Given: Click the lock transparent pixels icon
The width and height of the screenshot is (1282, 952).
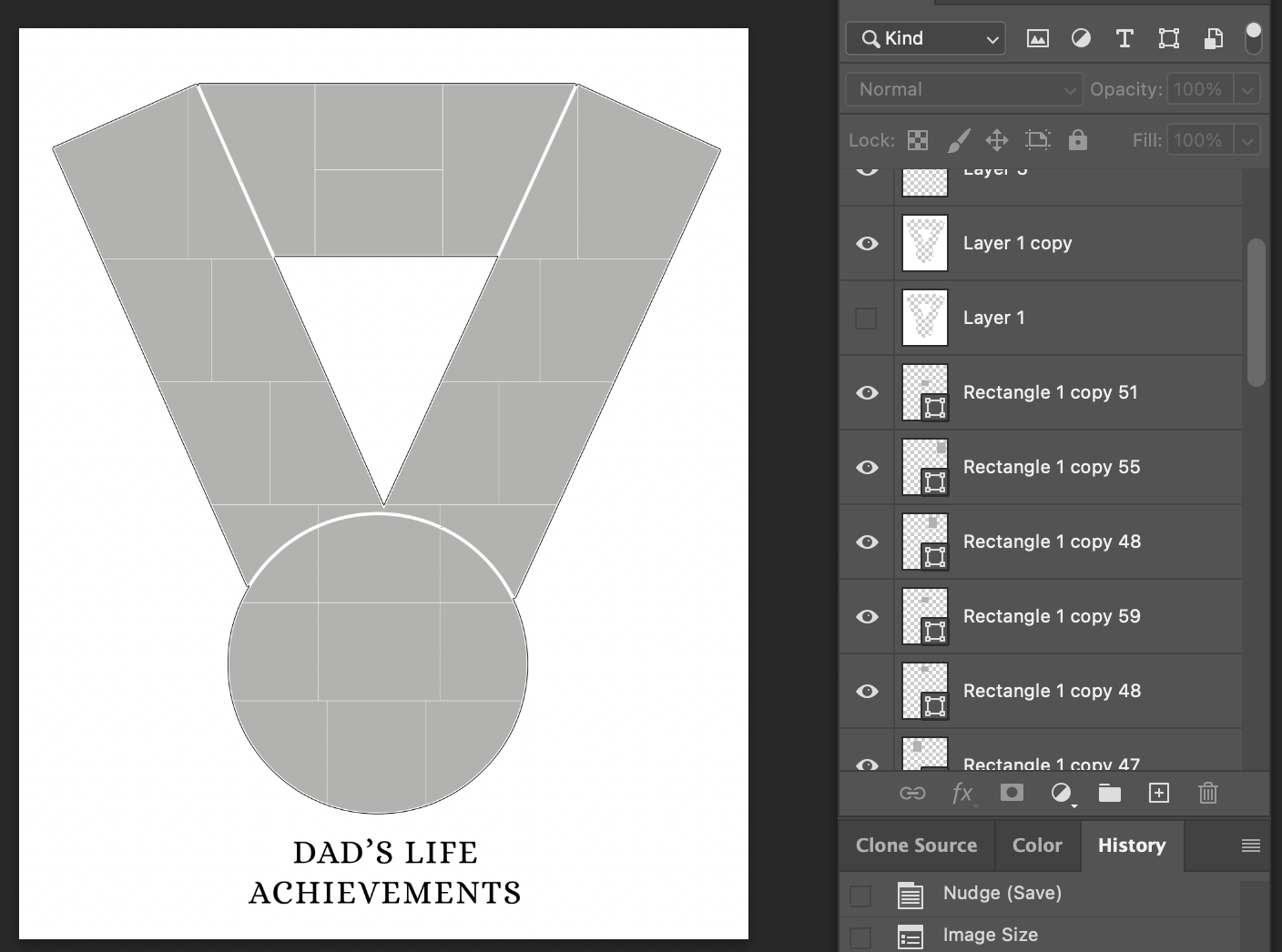Looking at the screenshot, I should point(918,140).
